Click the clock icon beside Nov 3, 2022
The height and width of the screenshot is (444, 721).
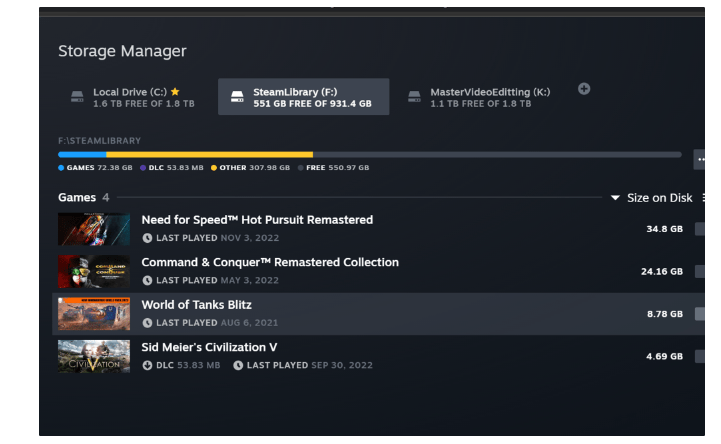[x=147, y=238]
